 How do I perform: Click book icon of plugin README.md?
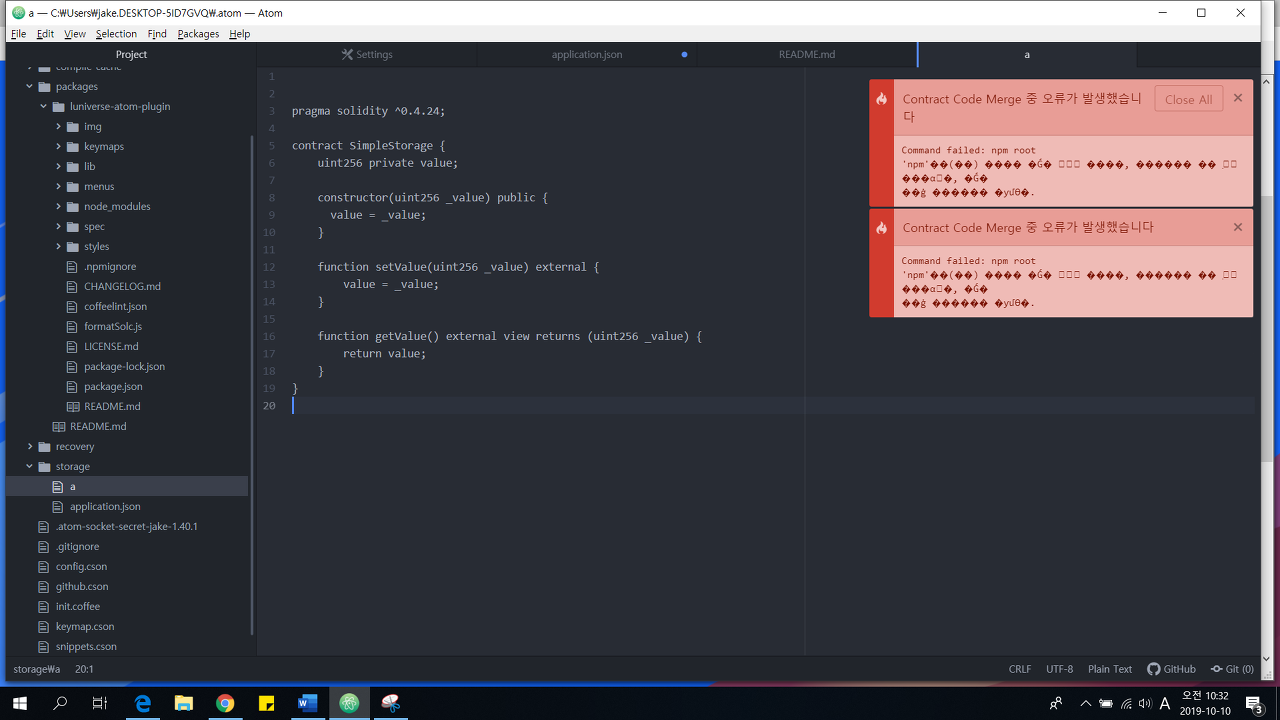coord(72,406)
